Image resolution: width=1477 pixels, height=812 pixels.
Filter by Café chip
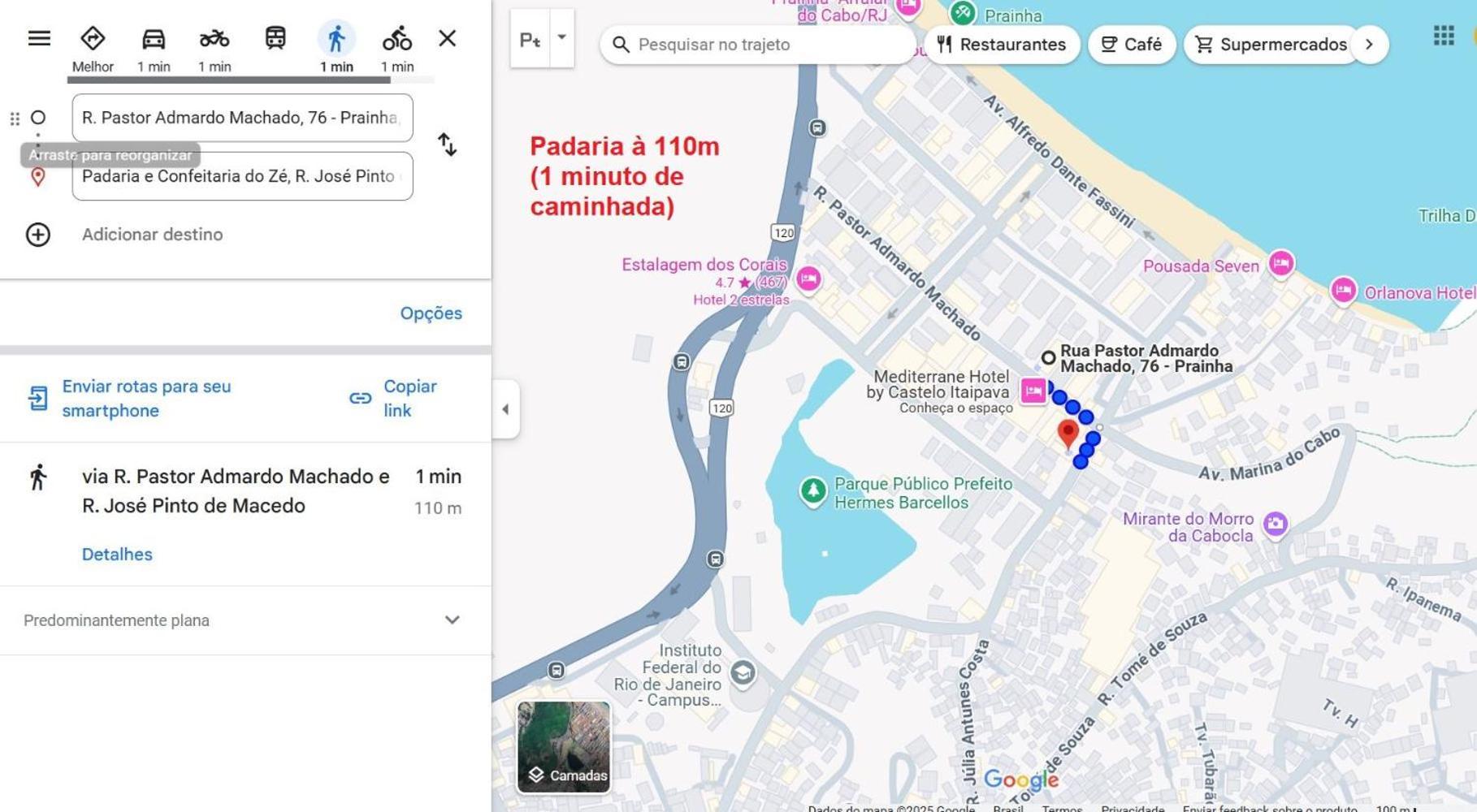[x=1132, y=45]
